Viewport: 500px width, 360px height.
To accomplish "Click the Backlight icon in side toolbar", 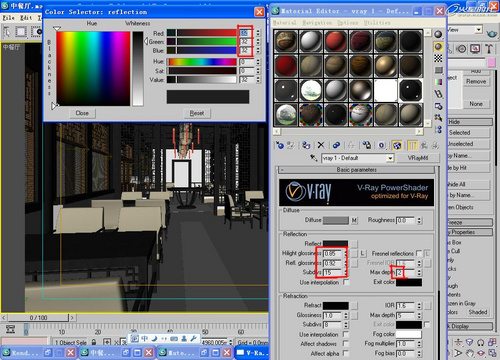I will (x=438, y=46).
